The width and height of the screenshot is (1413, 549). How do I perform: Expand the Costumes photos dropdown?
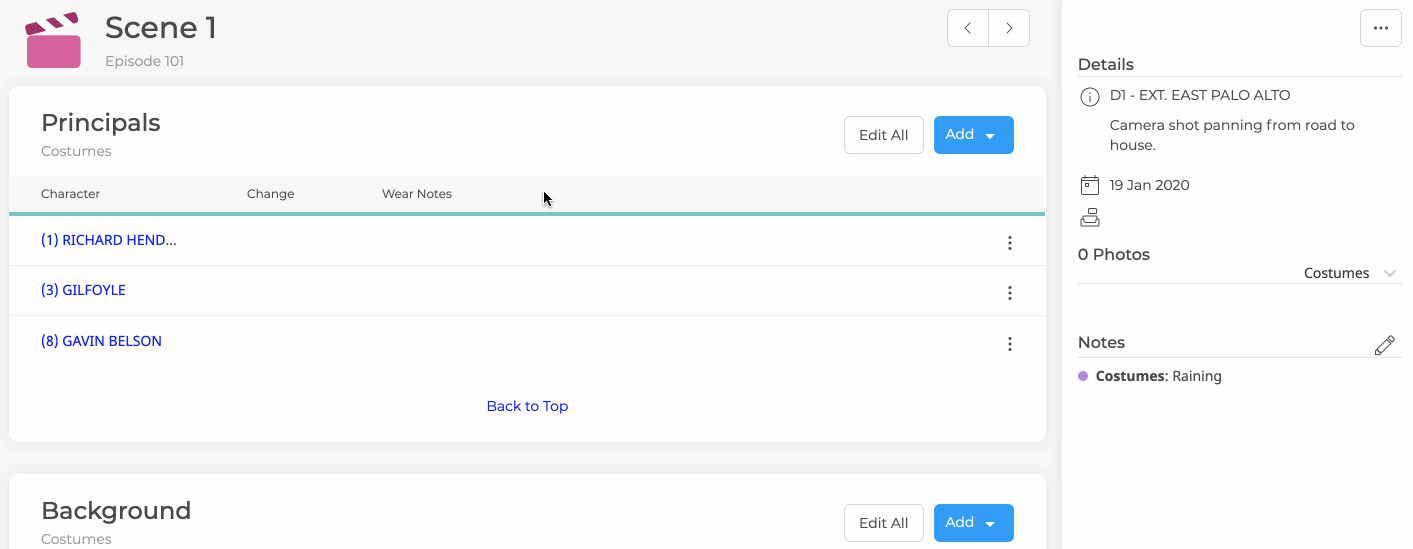click(x=1350, y=273)
